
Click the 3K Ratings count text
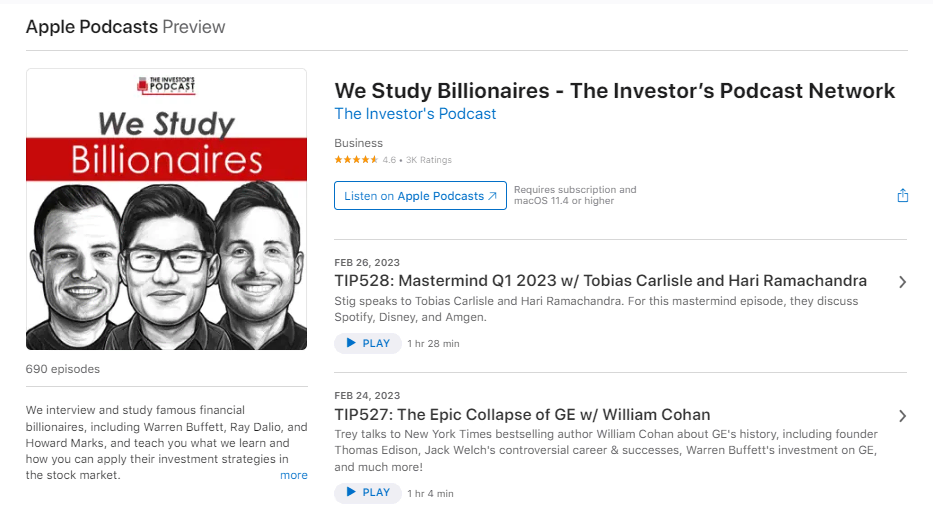[x=429, y=160]
